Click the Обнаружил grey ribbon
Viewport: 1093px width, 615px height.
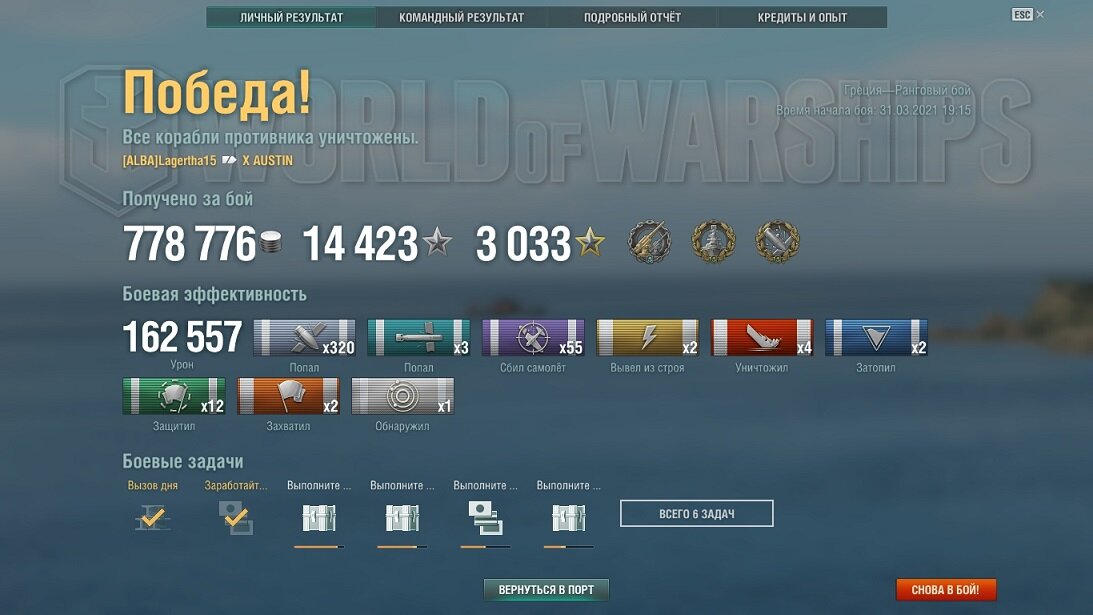point(403,396)
